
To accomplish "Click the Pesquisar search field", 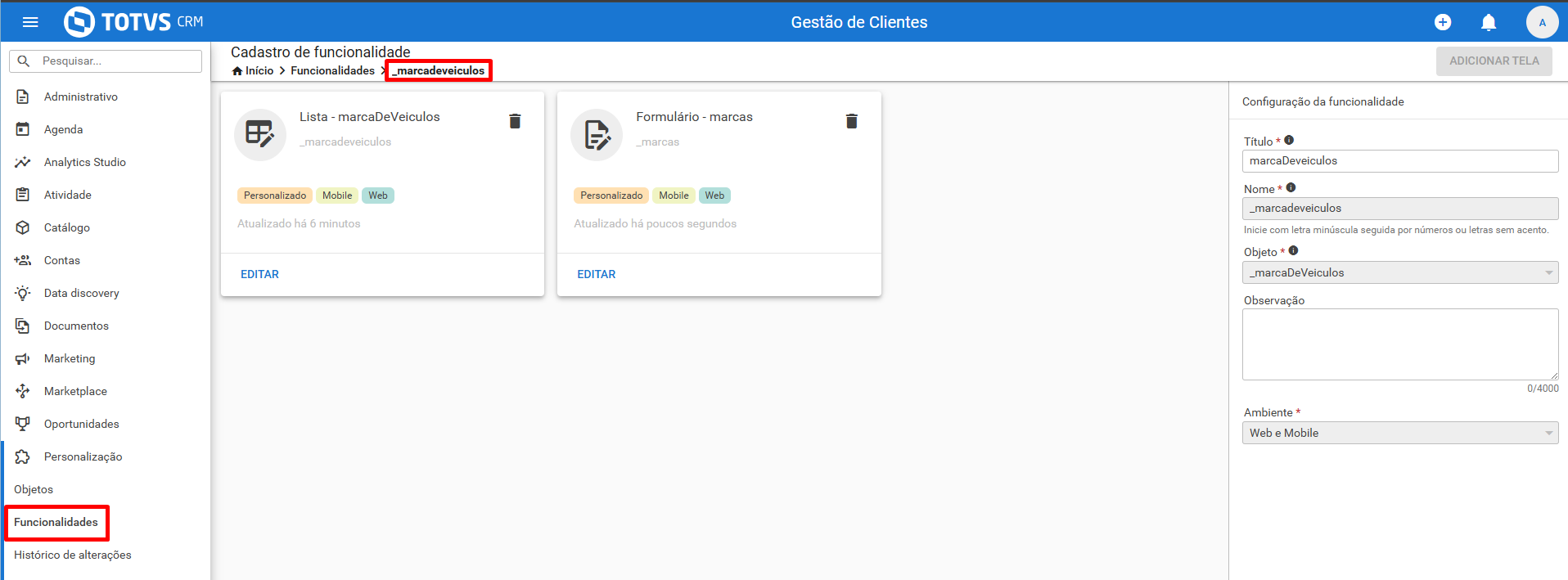I will 106,61.
